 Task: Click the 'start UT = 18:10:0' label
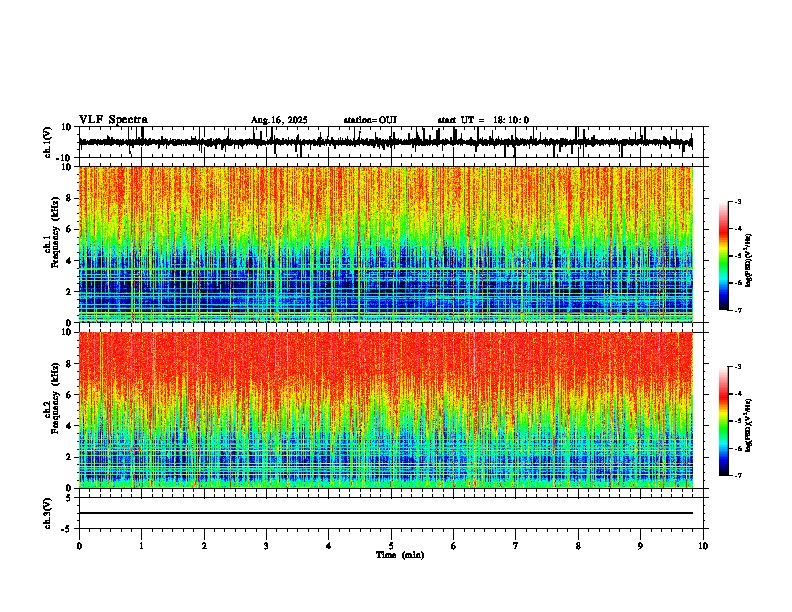click(483, 120)
